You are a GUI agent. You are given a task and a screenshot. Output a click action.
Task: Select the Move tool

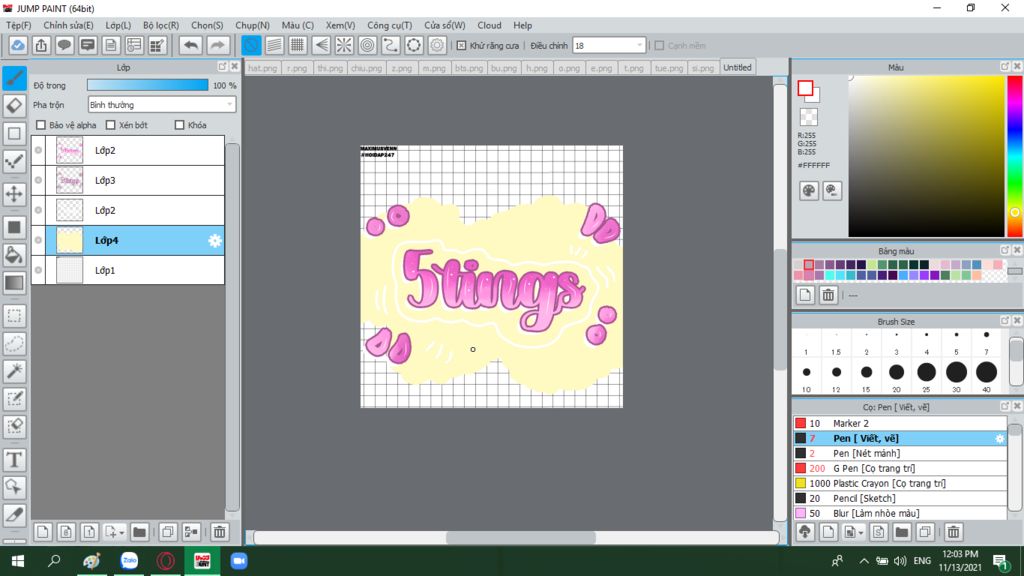click(x=14, y=194)
